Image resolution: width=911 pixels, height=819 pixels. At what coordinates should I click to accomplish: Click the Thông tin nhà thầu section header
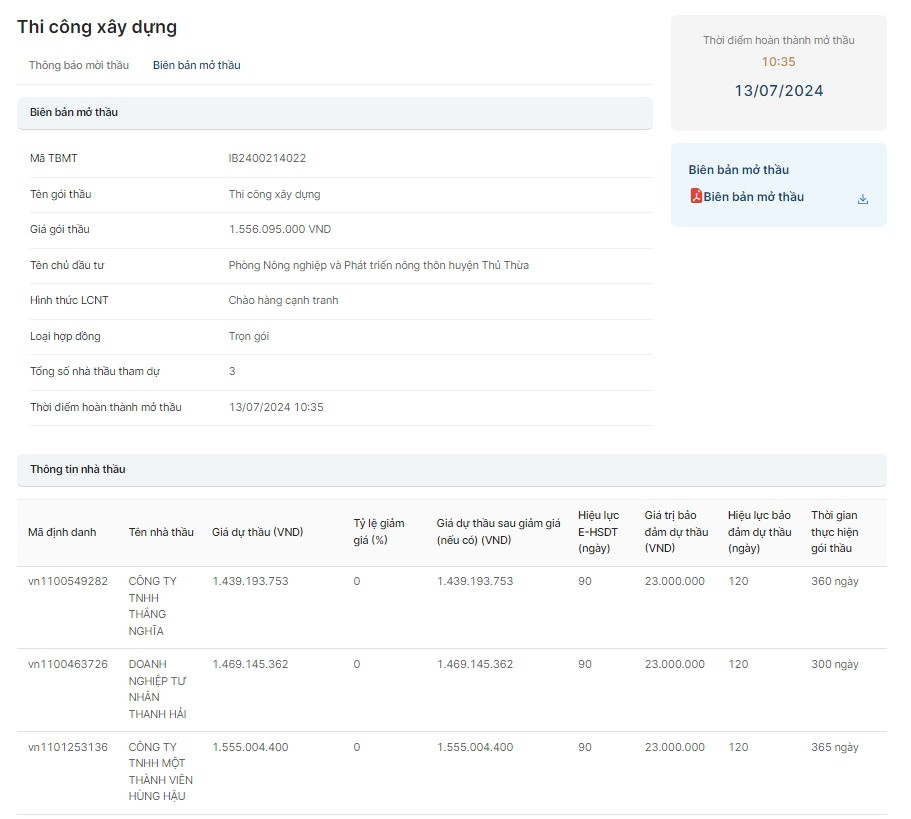point(78,469)
